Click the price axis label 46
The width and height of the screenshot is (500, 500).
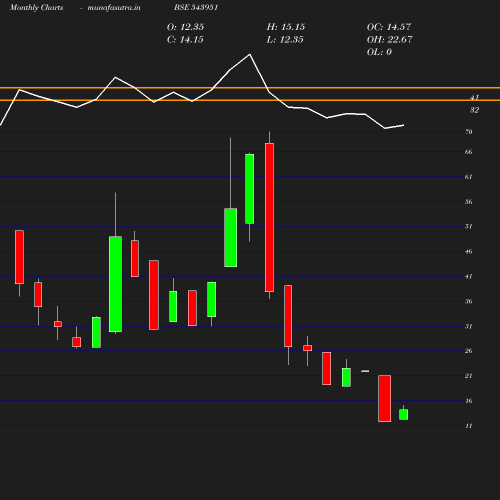469,252
